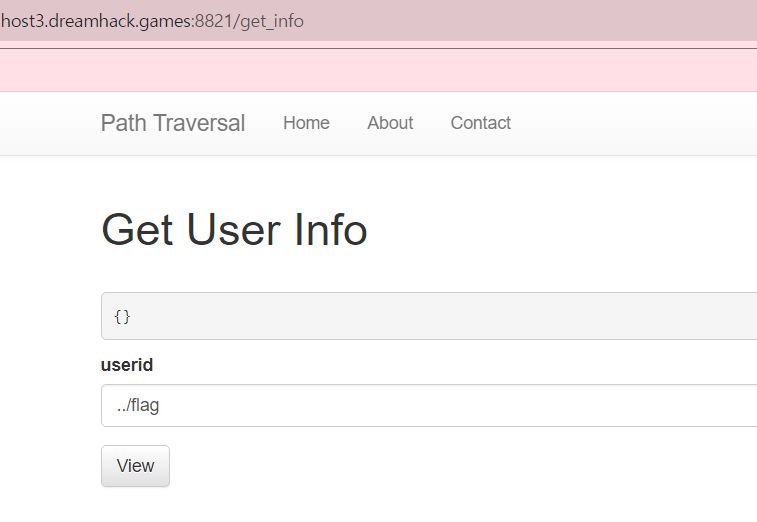The image size is (757, 522).
Task: Click the browser address bar URL
Action: 152,21
